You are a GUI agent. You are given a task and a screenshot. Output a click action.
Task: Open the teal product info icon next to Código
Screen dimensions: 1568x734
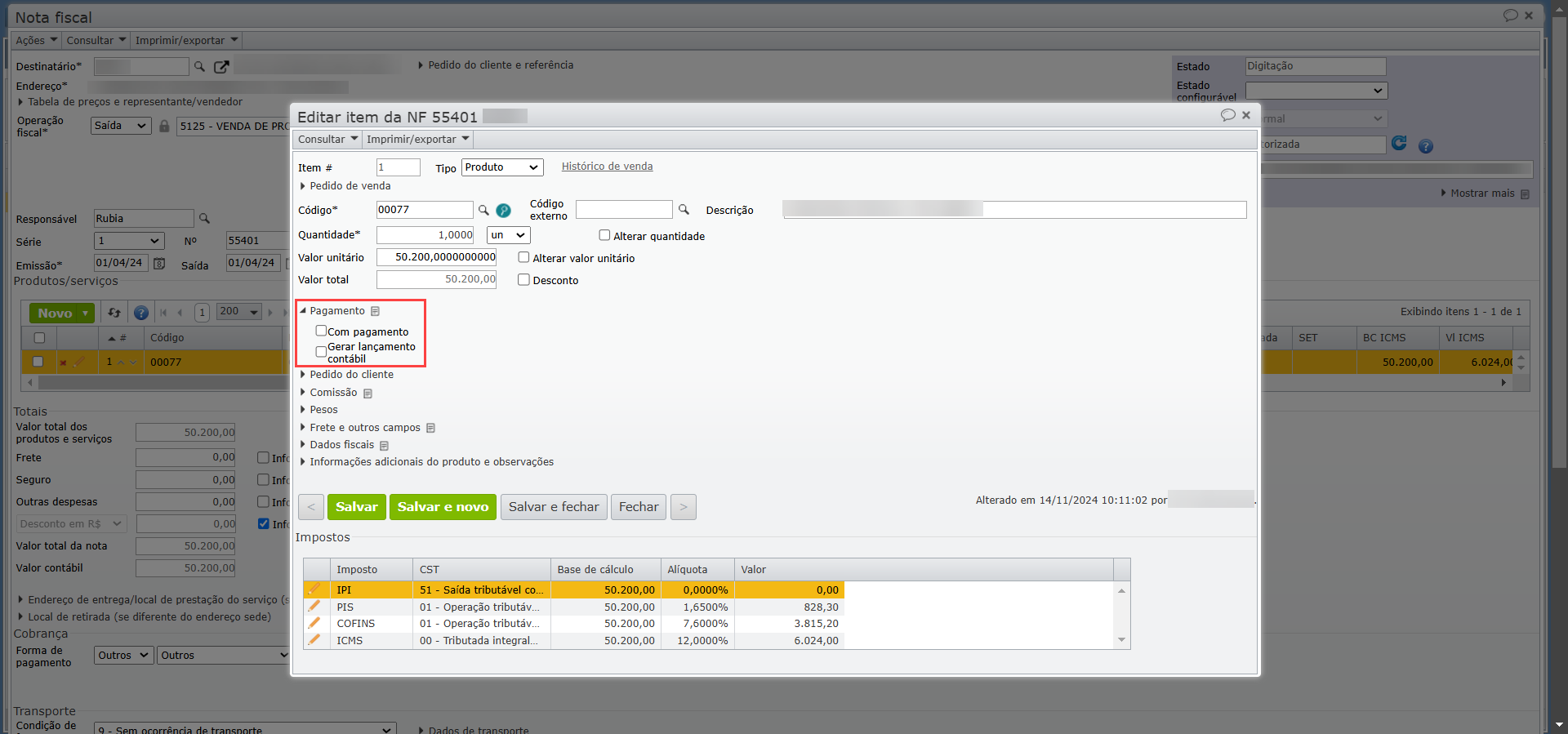pos(504,211)
